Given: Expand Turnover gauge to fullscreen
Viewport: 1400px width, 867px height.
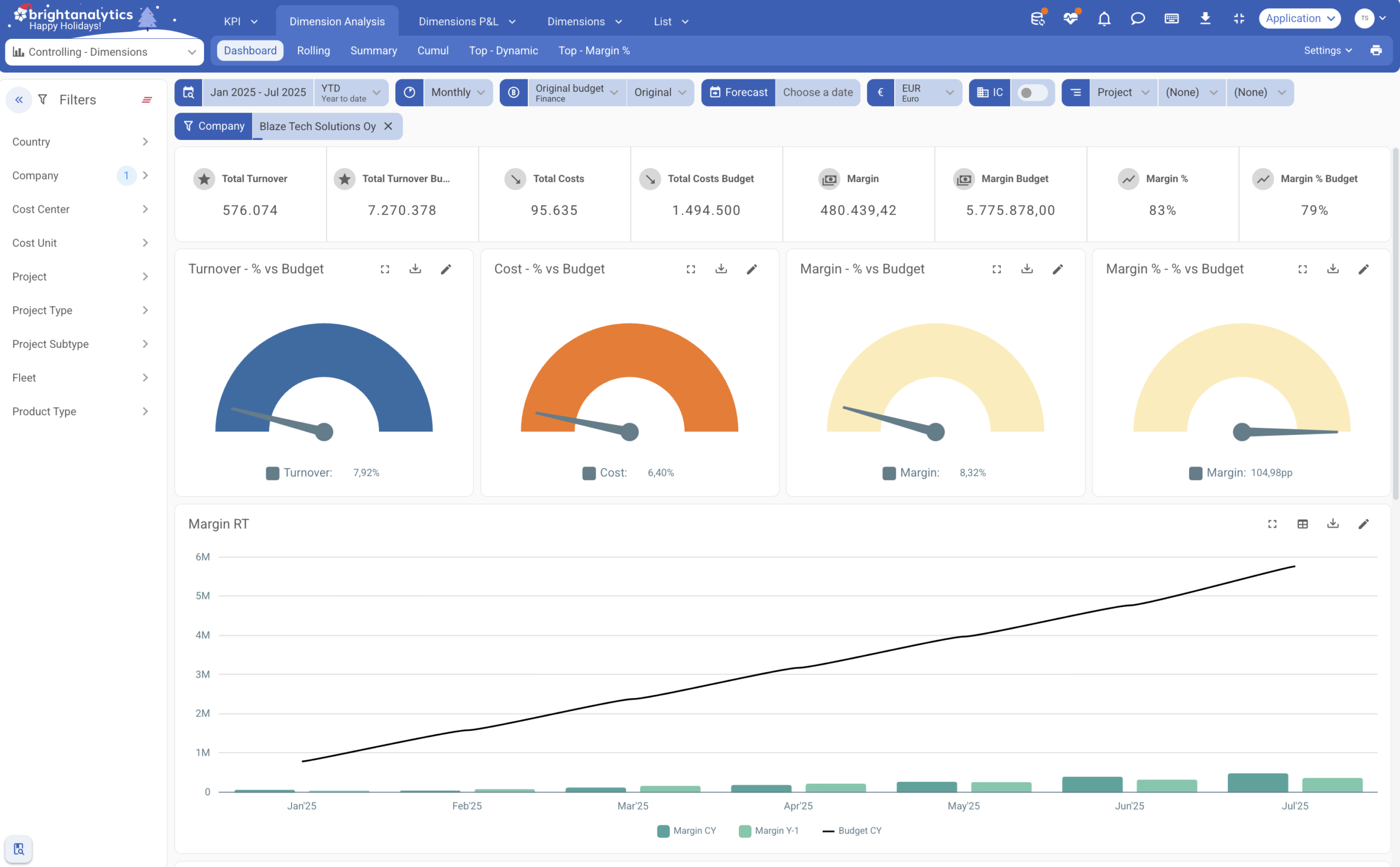Looking at the screenshot, I should click(384, 269).
